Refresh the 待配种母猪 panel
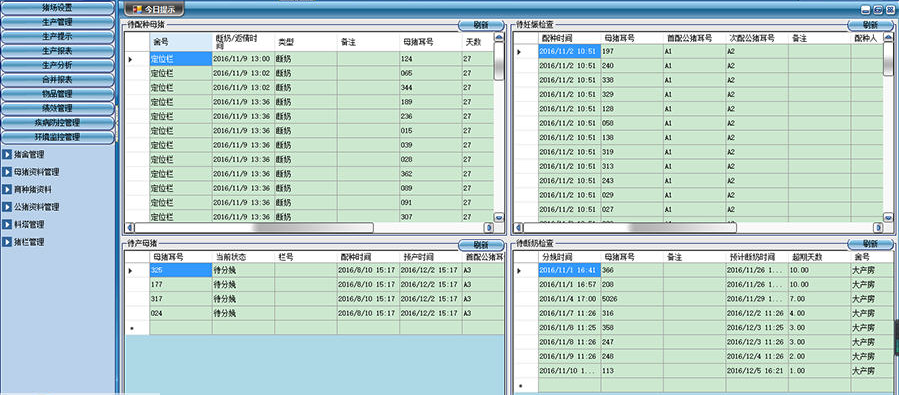This screenshot has width=899, height=395. pos(481,25)
